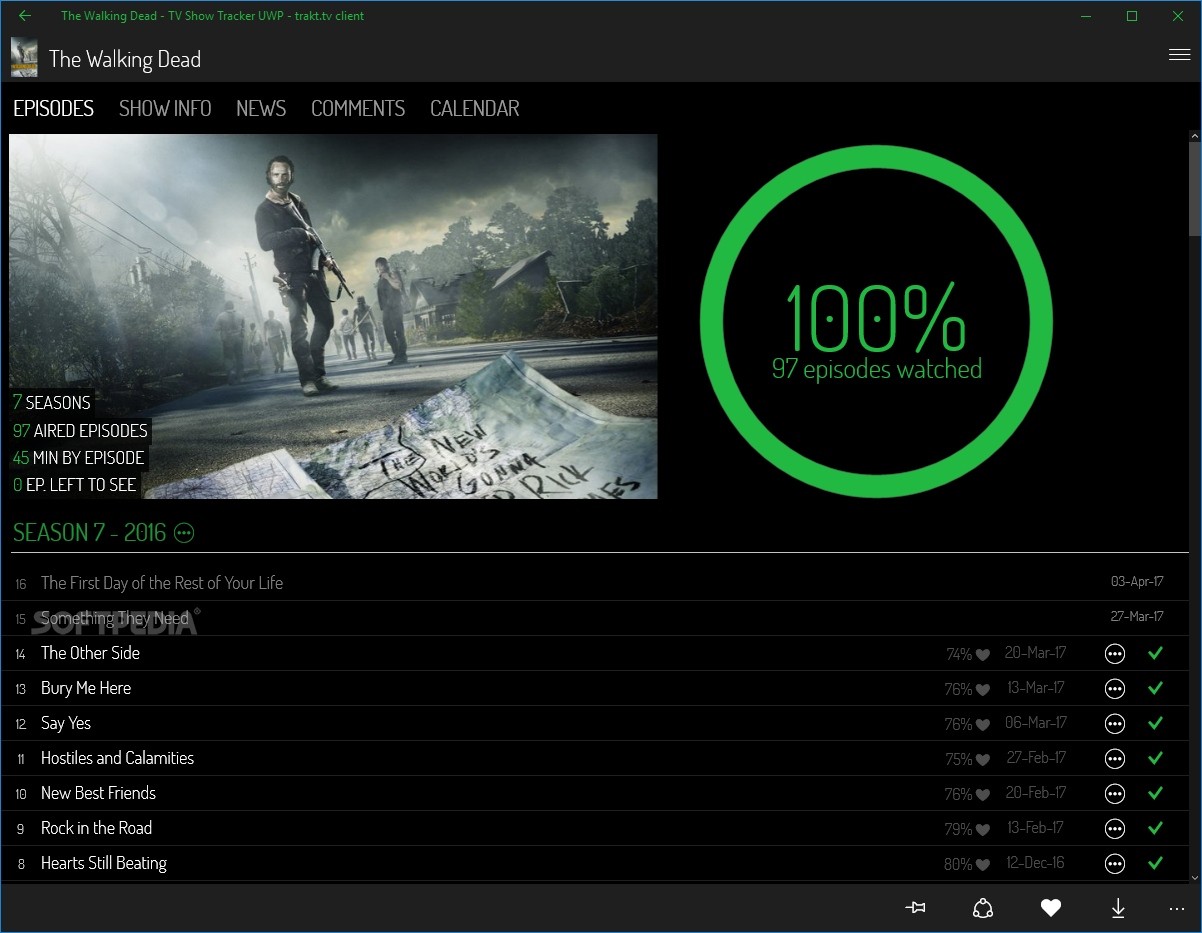
Task: Open episode Bury Me Here
Action: (86, 688)
